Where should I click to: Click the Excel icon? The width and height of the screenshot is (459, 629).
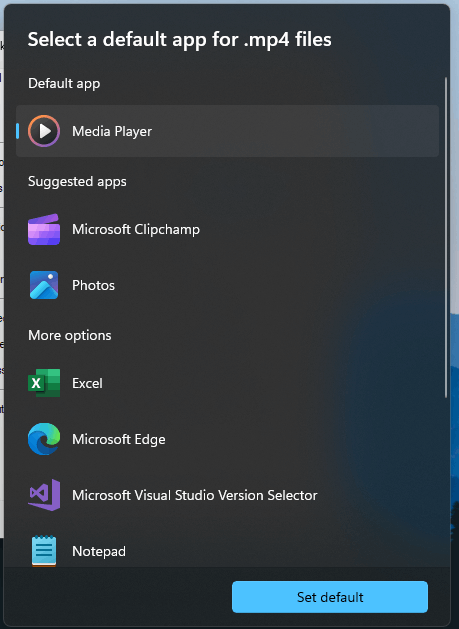click(44, 383)
